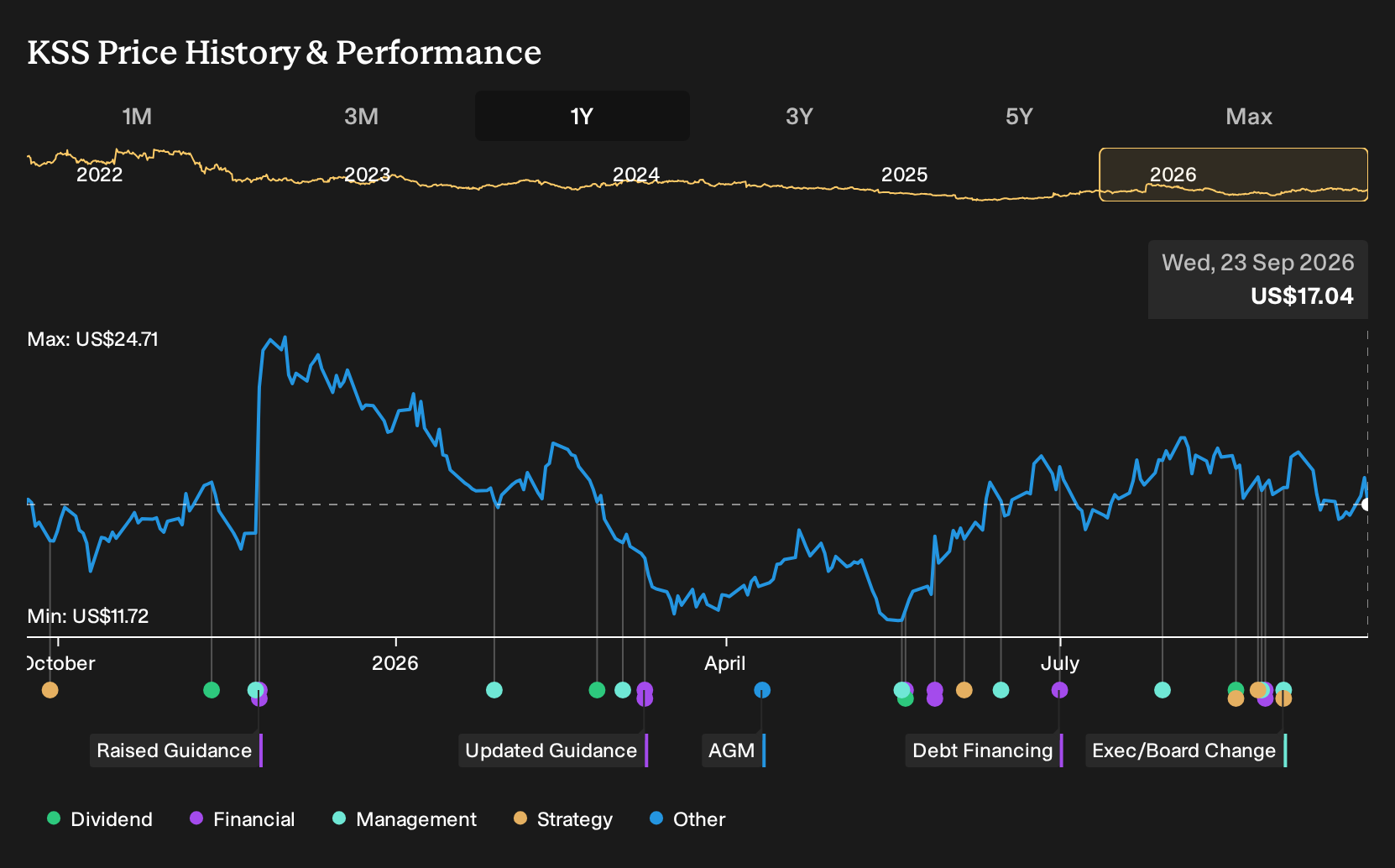Toggle Dividend category in the legend
1395x868 pixels.
pos(100,819)
